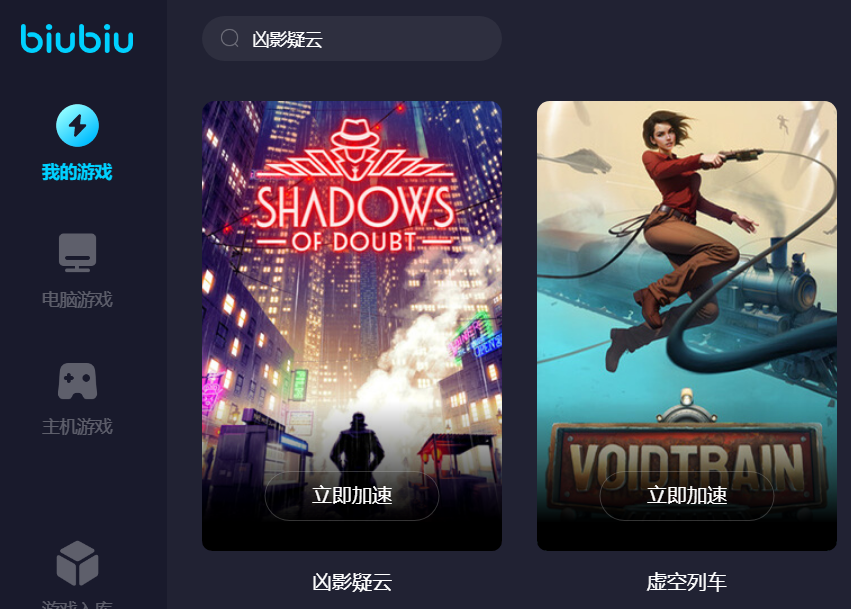This screenshot has height=609, width=851.
Task: Click the 虚空列车 game title
Action: click(687, 582)
